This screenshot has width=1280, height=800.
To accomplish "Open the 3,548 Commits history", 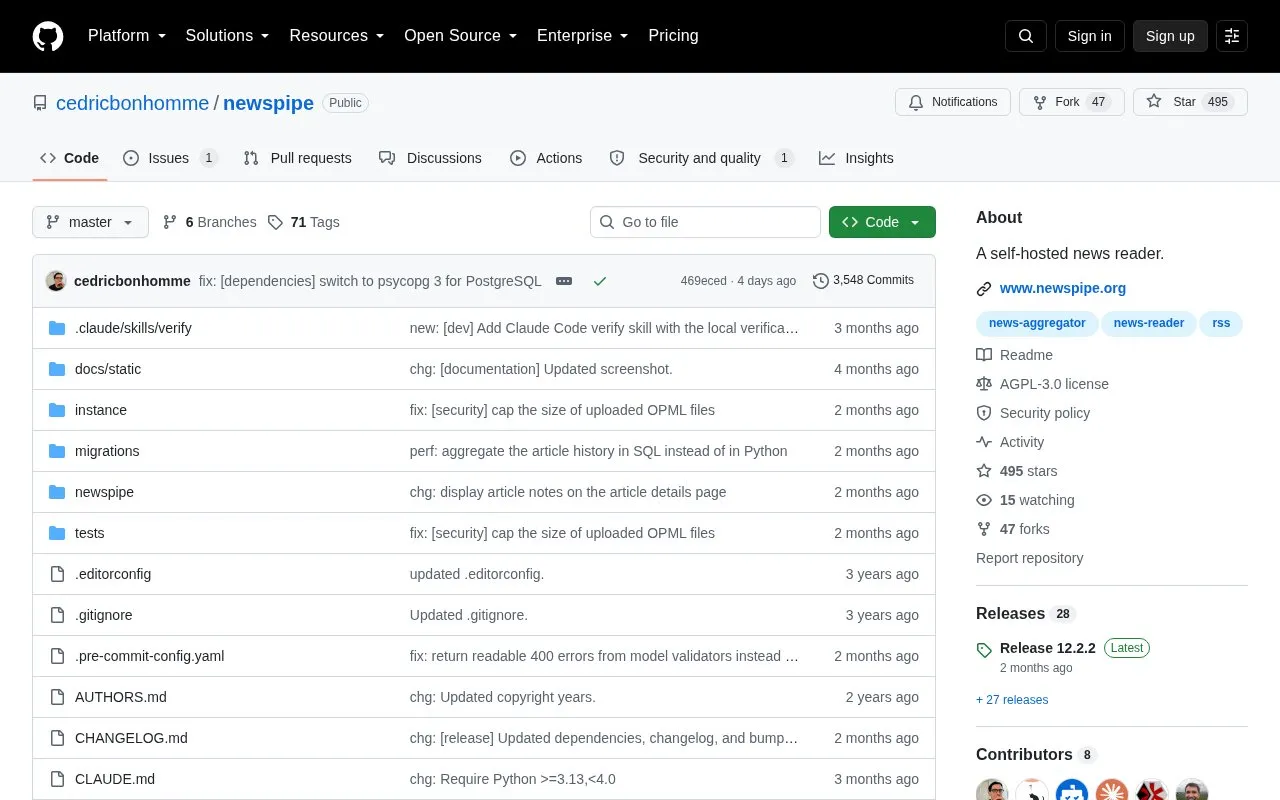I will coord(864,280).
